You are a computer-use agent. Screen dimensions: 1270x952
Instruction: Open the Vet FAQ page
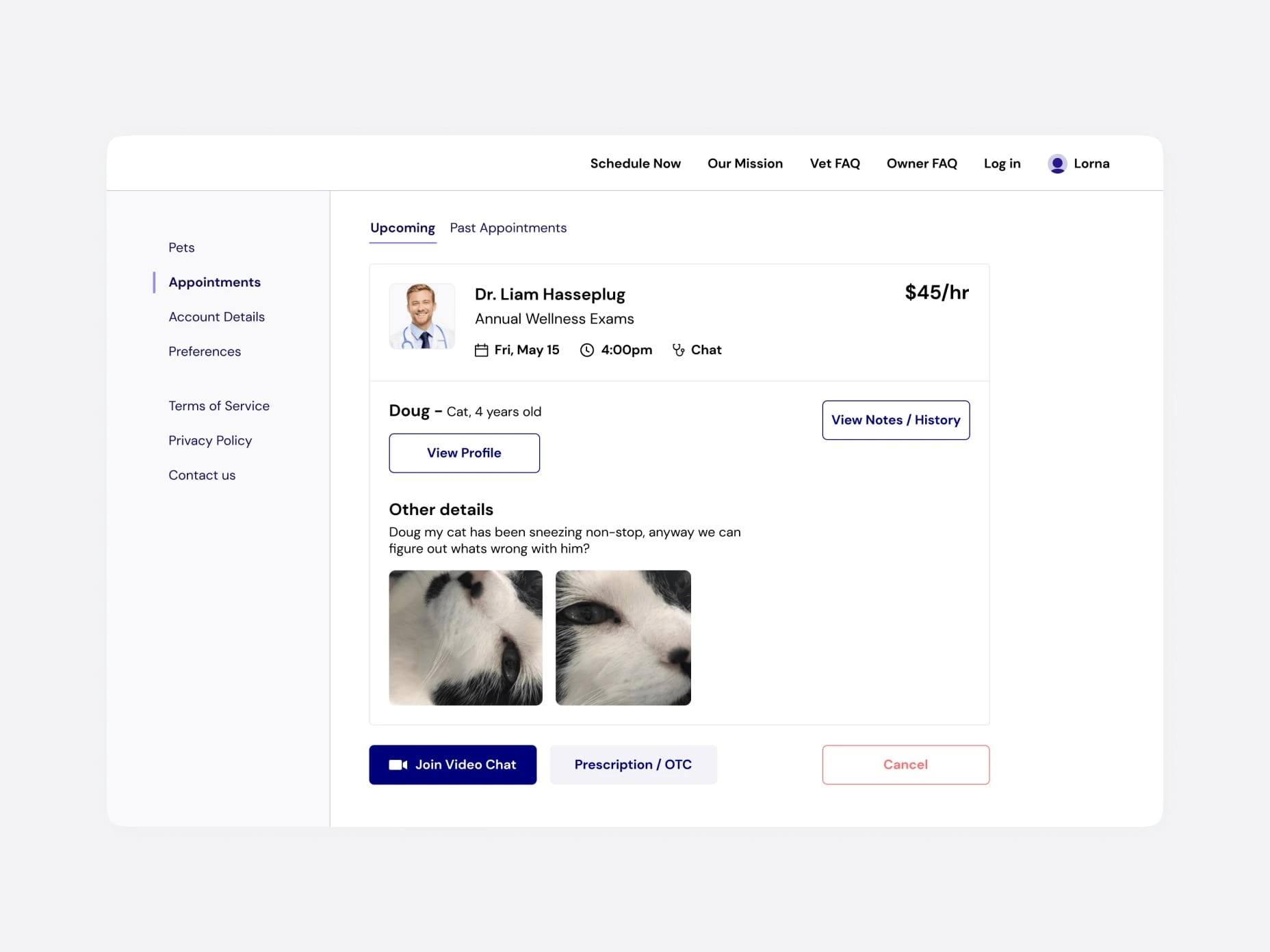tap(835, 163)
